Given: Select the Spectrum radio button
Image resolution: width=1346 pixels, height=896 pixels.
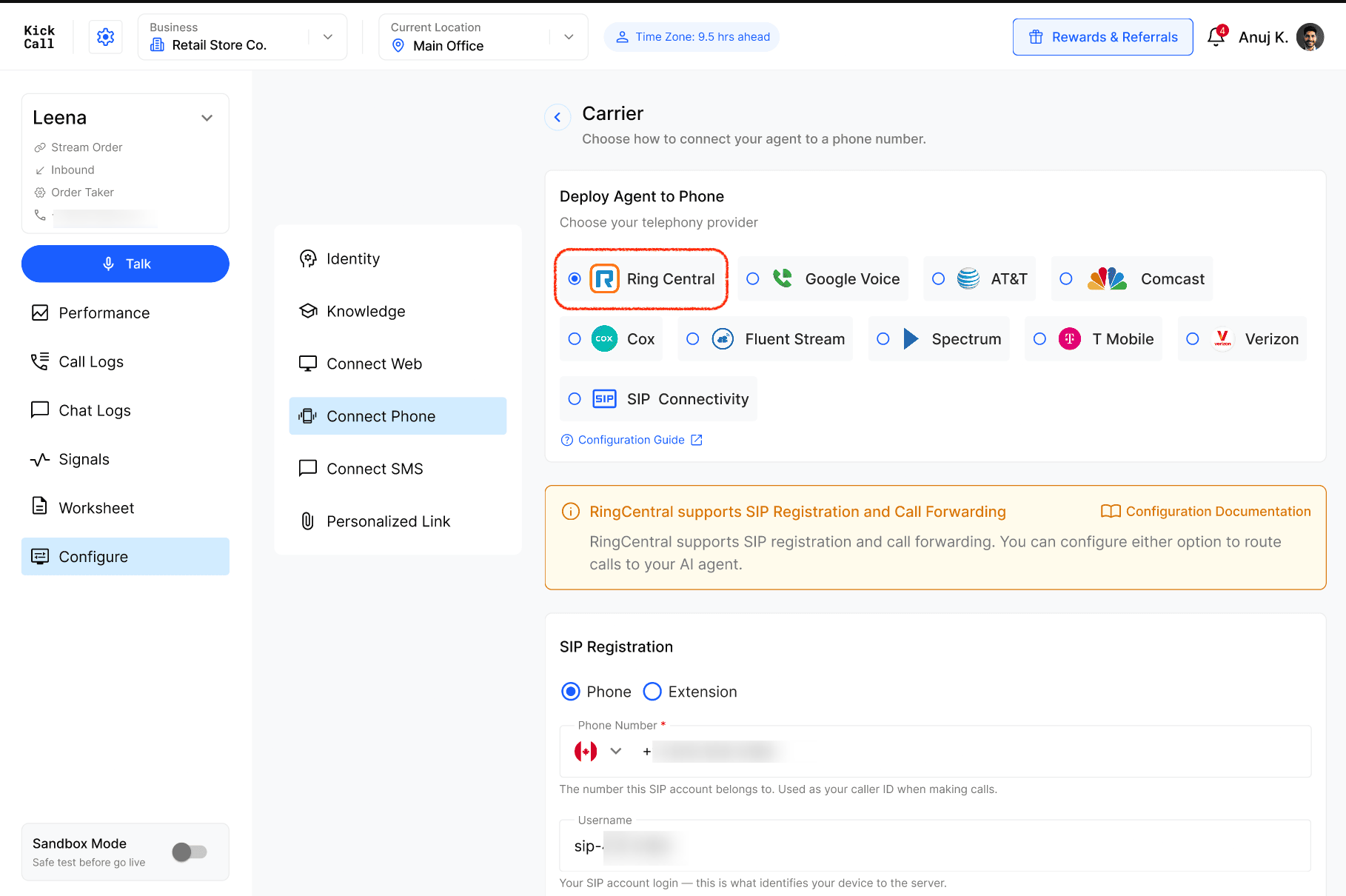Looking at the screenshot, I should 883,338.
